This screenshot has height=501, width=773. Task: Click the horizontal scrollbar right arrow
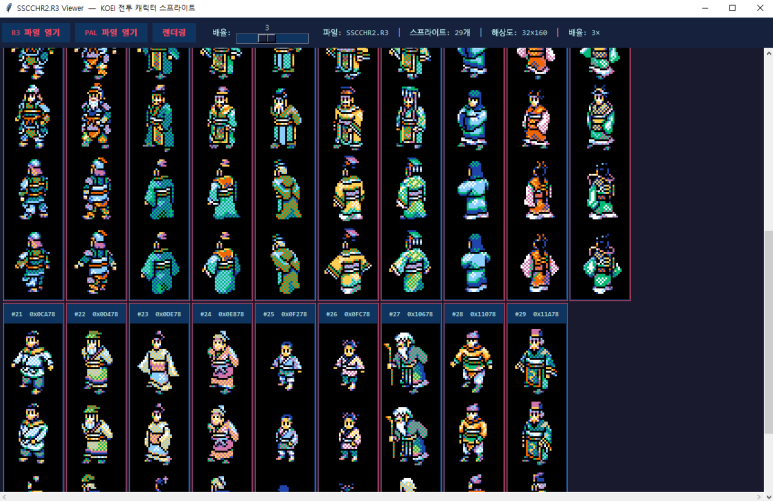759,497
